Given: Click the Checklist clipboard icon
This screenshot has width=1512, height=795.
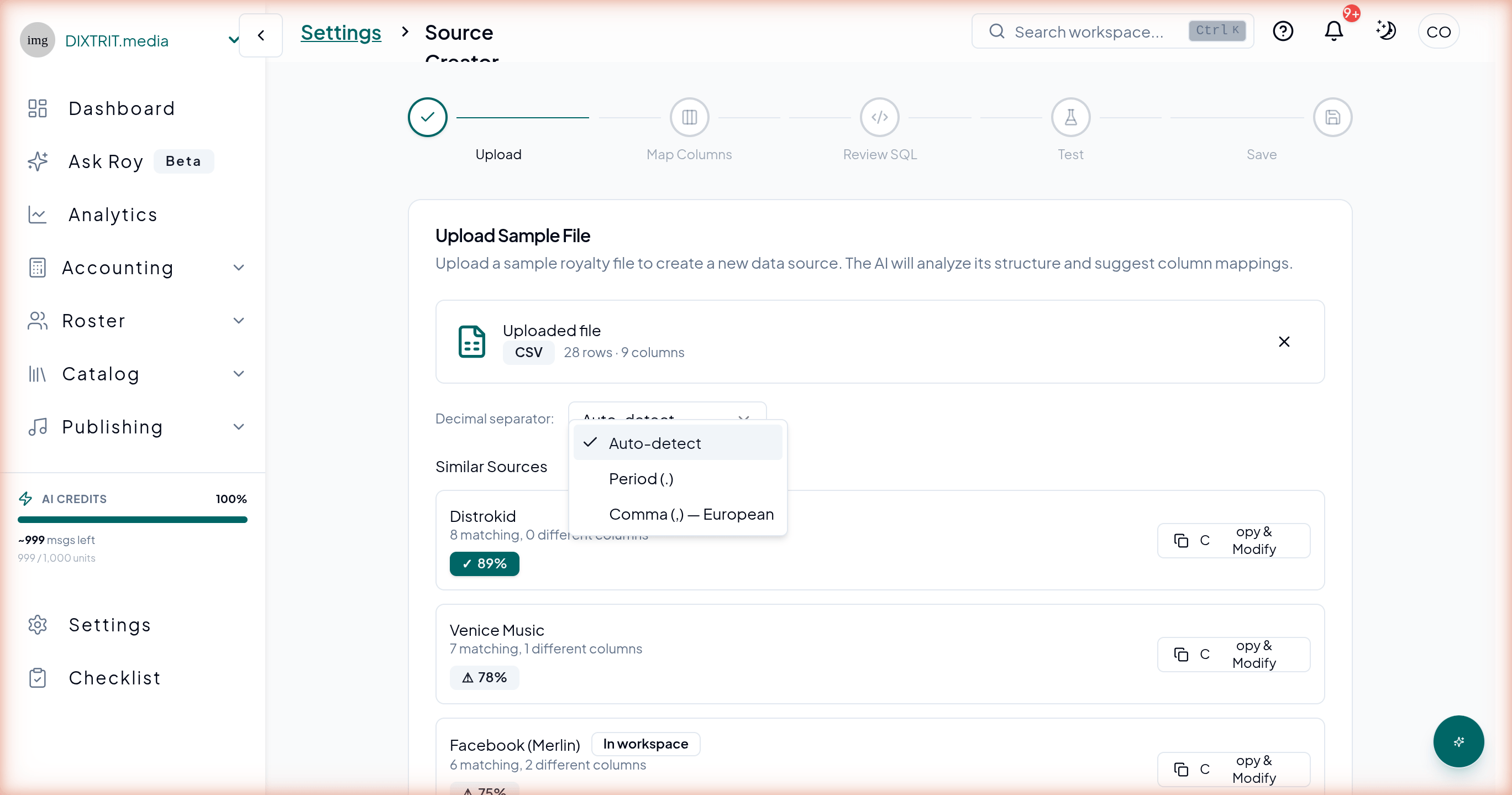Looking at the screenshot, I should (38, 678).
